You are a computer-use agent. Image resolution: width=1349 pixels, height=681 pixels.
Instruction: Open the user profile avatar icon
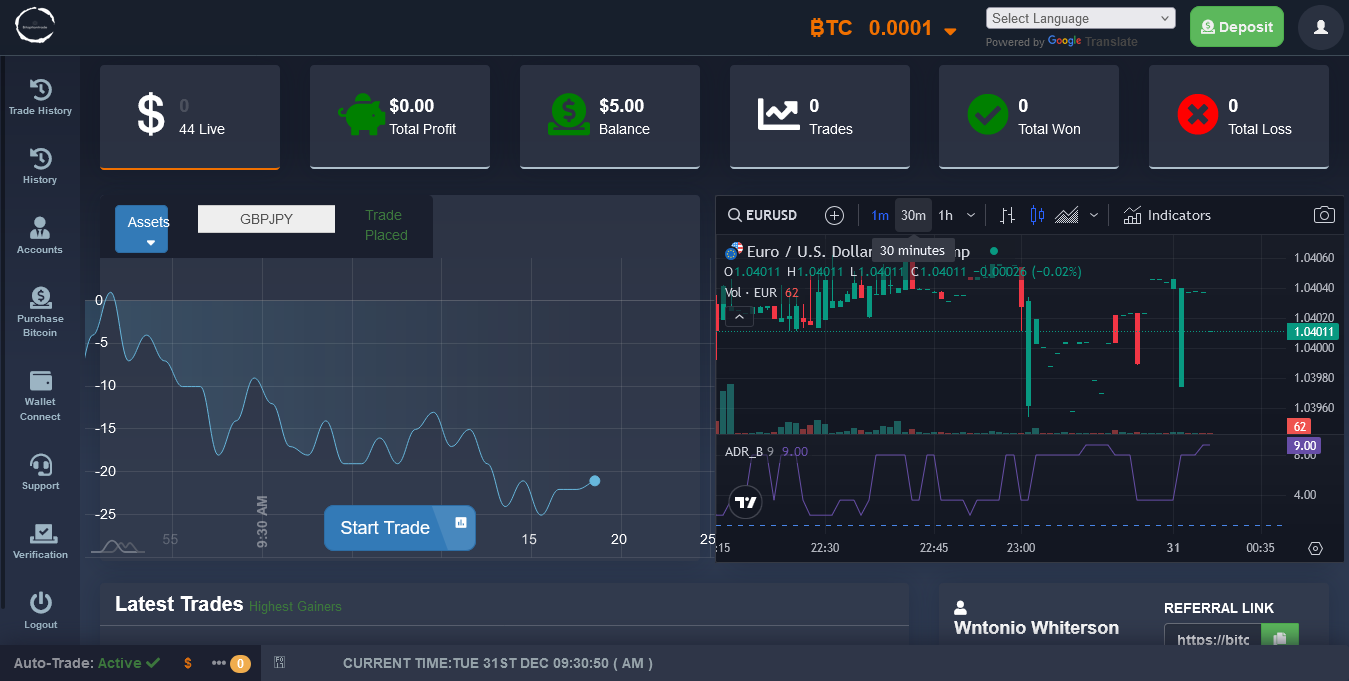[x=1320, y=27]
